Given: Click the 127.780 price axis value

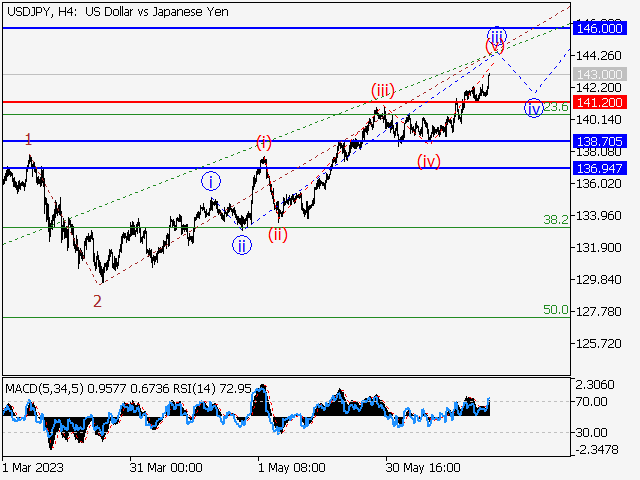Looking at the screenshot, I should tap(598, 311).
